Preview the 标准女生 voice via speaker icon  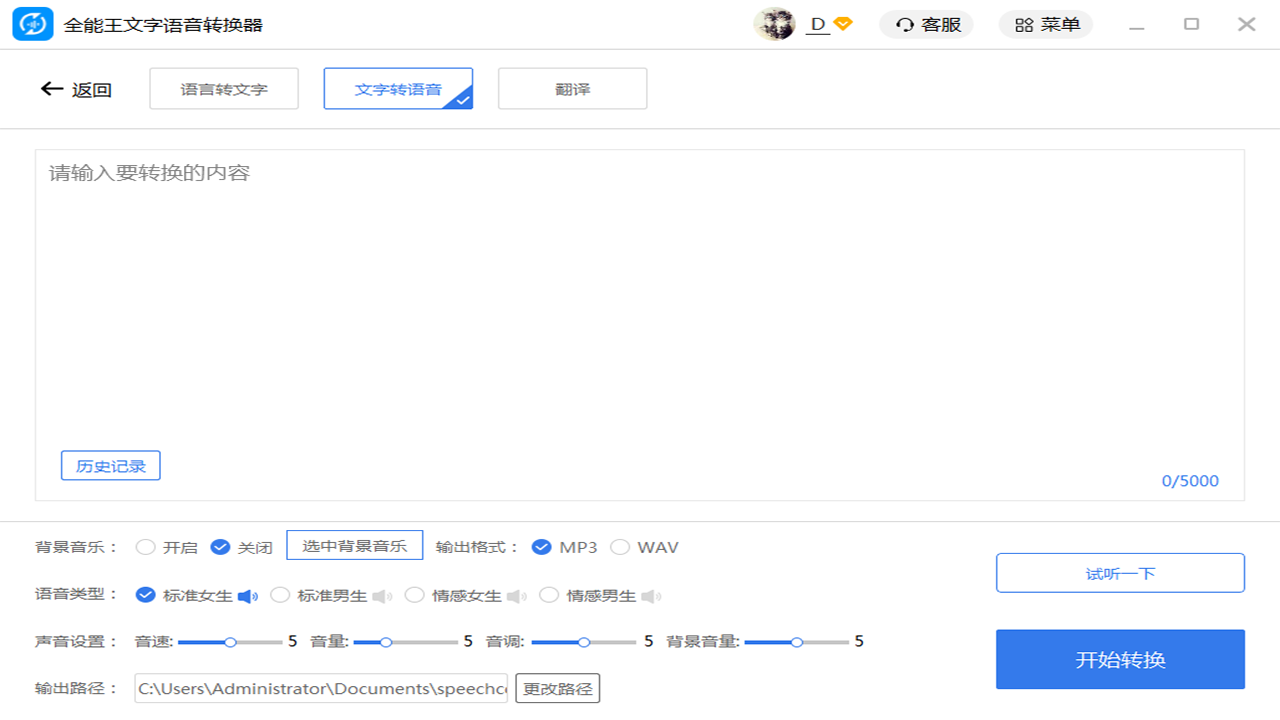tap(248, 595)
